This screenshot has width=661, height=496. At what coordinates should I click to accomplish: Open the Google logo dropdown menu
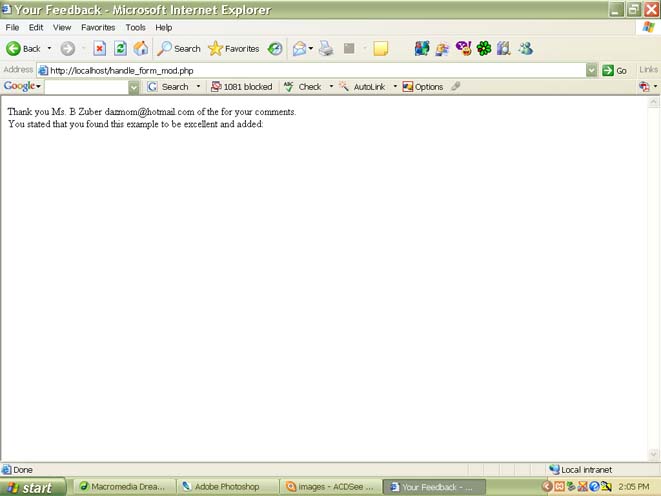(x=22, y=86)
